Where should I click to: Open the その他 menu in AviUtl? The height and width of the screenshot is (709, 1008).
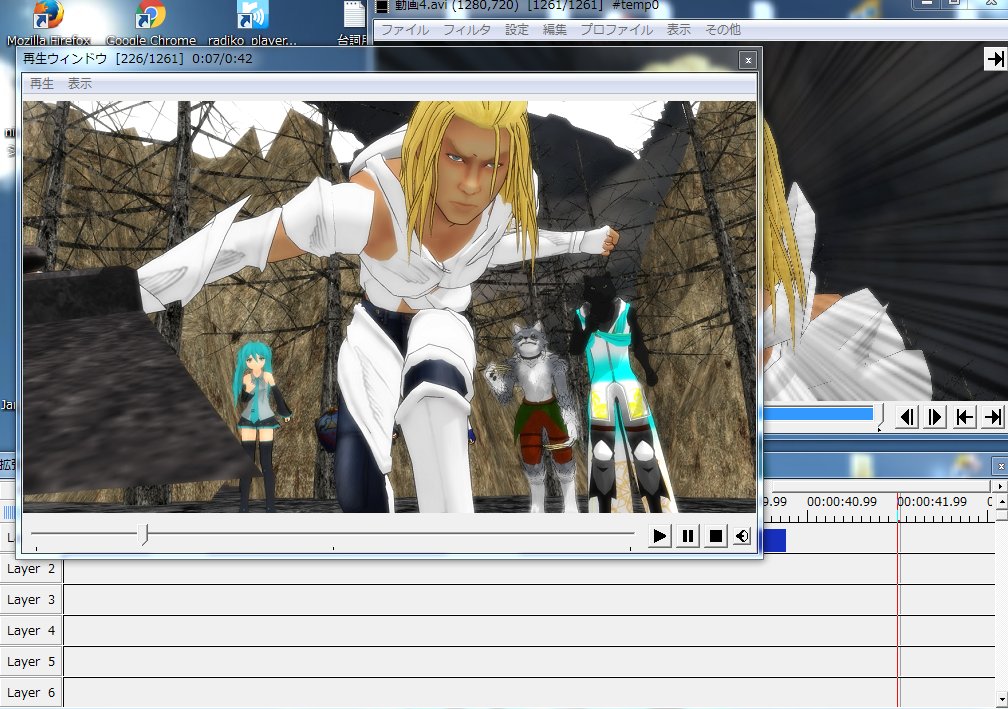[723, 30]
